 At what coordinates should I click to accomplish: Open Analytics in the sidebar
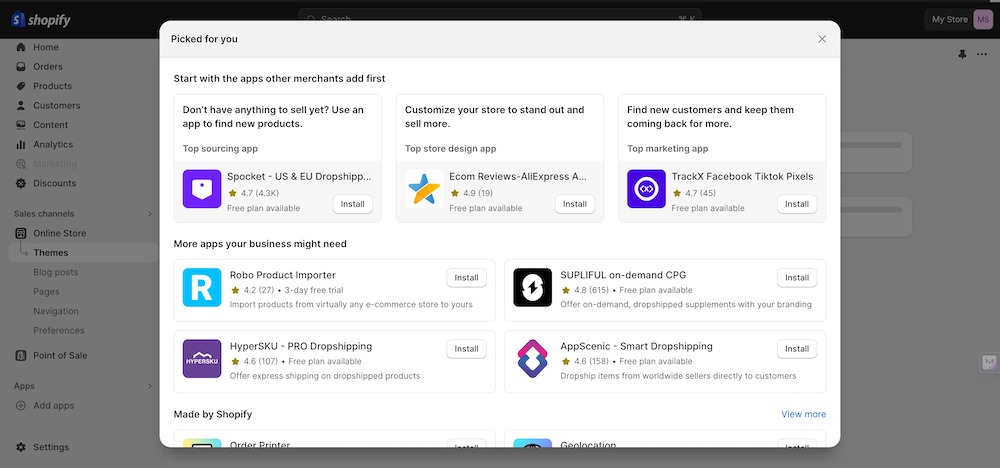53,144
